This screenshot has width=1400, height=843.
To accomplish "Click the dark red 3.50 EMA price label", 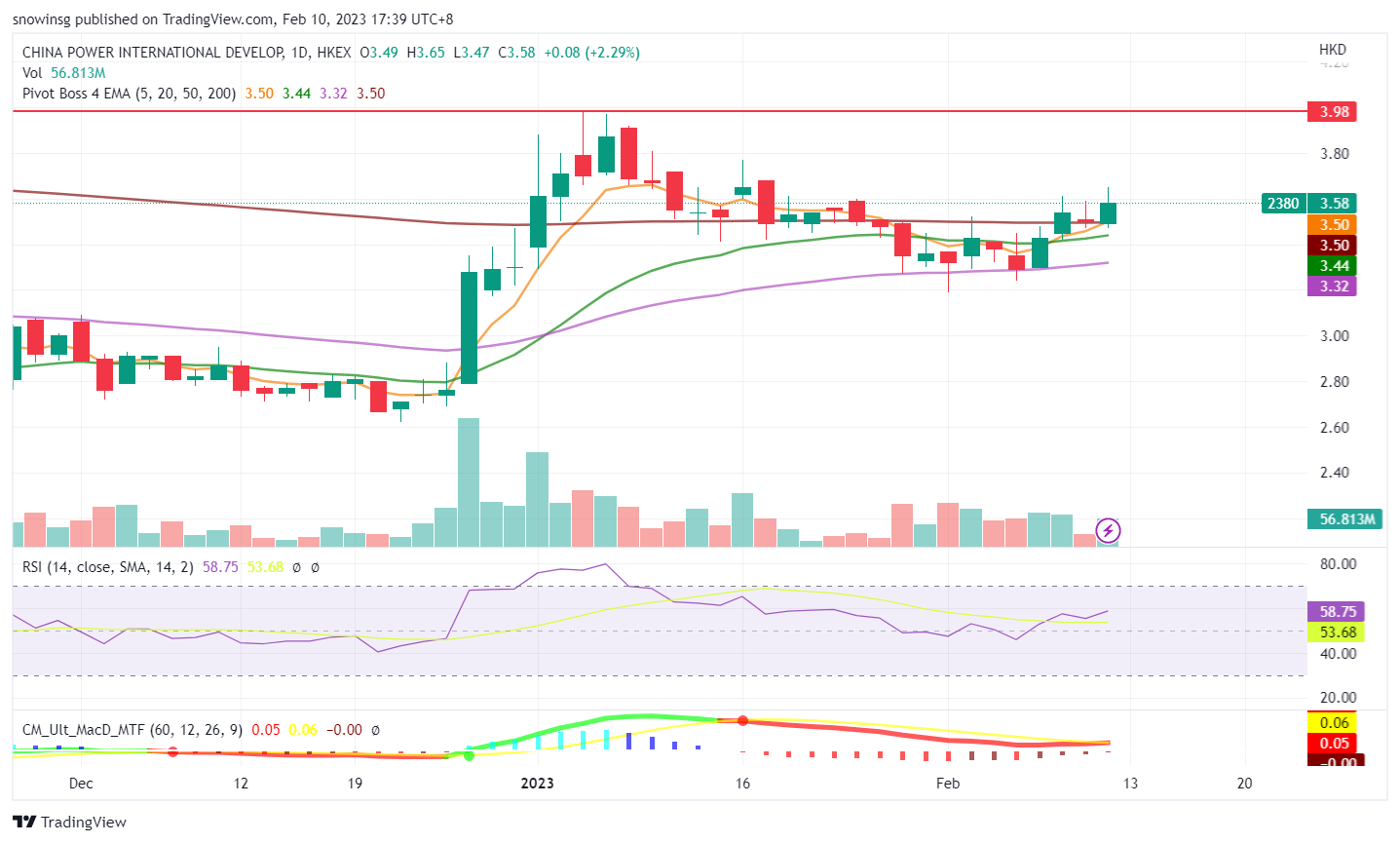I will (1333, 246).
